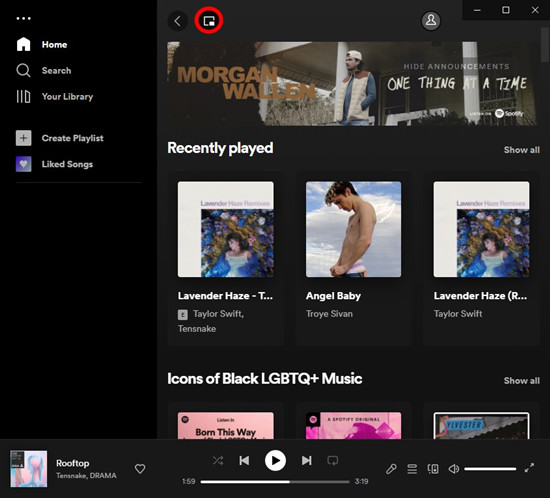
Task: Open the Angel Baby cover art
Action: click(354, 229)
